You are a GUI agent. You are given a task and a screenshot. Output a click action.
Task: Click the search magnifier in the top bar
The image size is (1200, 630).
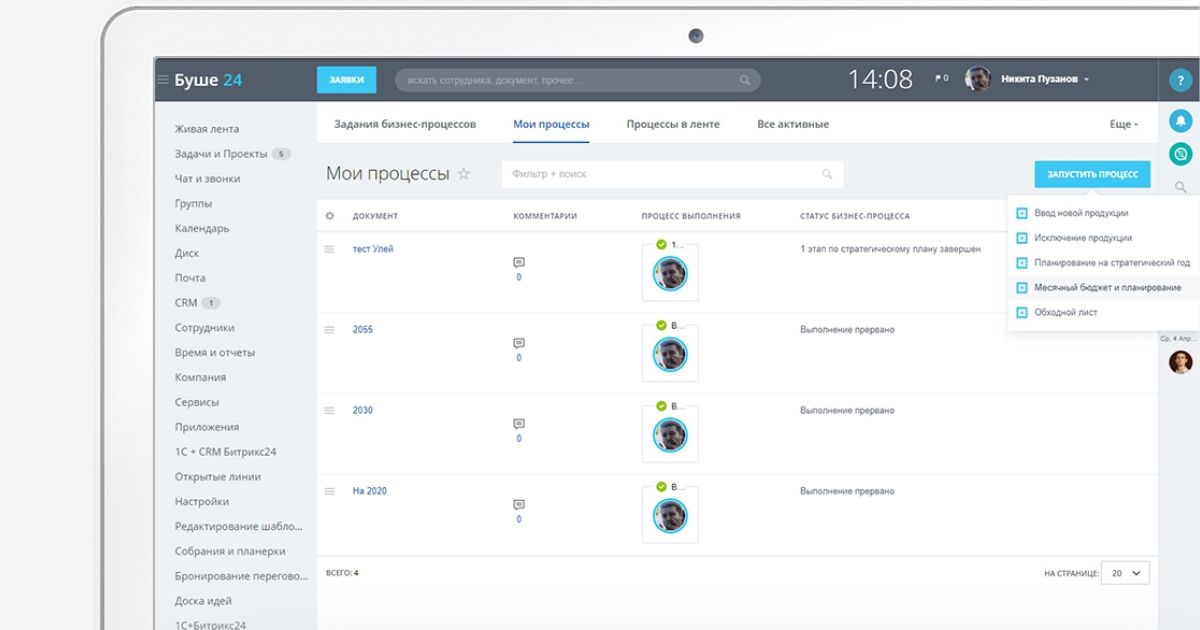[x=745, y=80]
